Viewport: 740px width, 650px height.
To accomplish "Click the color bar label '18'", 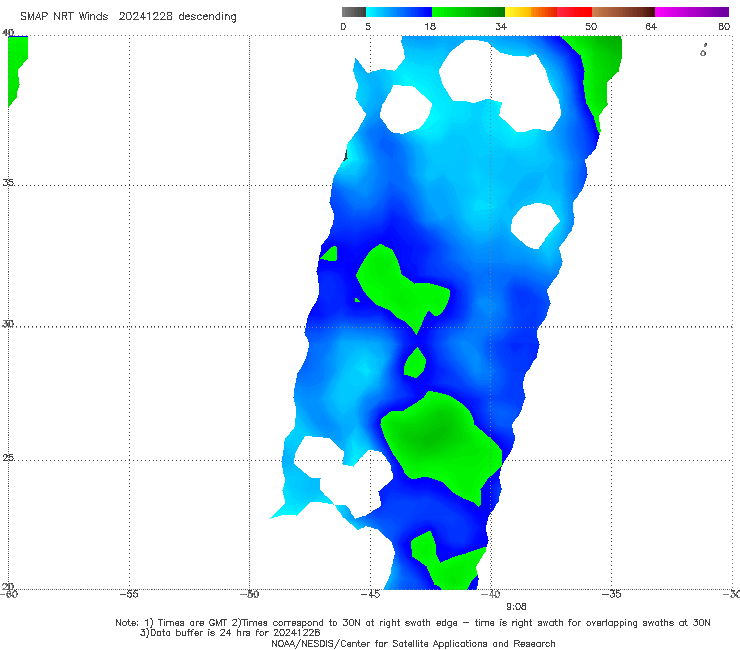I will 430,26.
